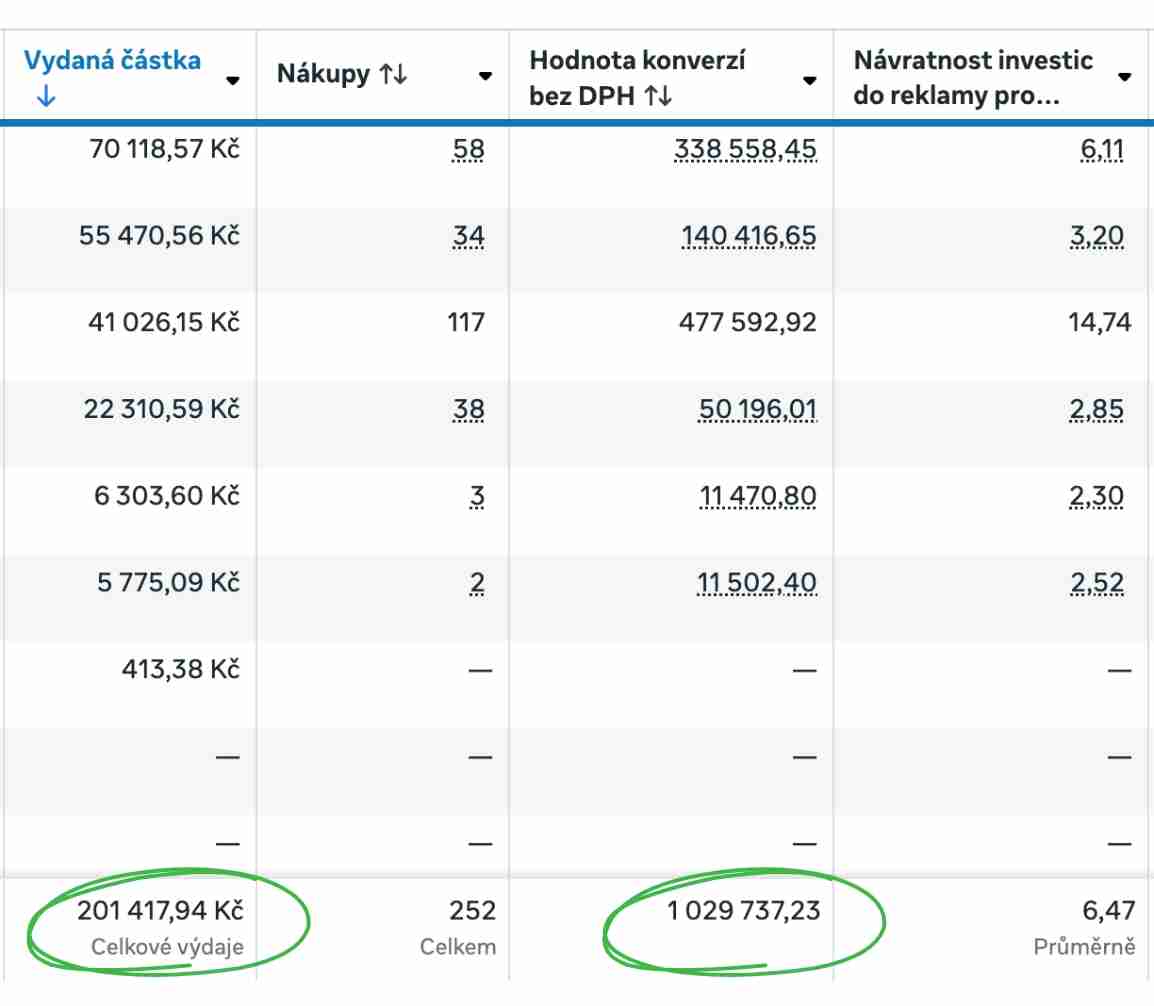Open conversion value 140 416,65
This screenshot has height=1006, width=1154.
748,235
